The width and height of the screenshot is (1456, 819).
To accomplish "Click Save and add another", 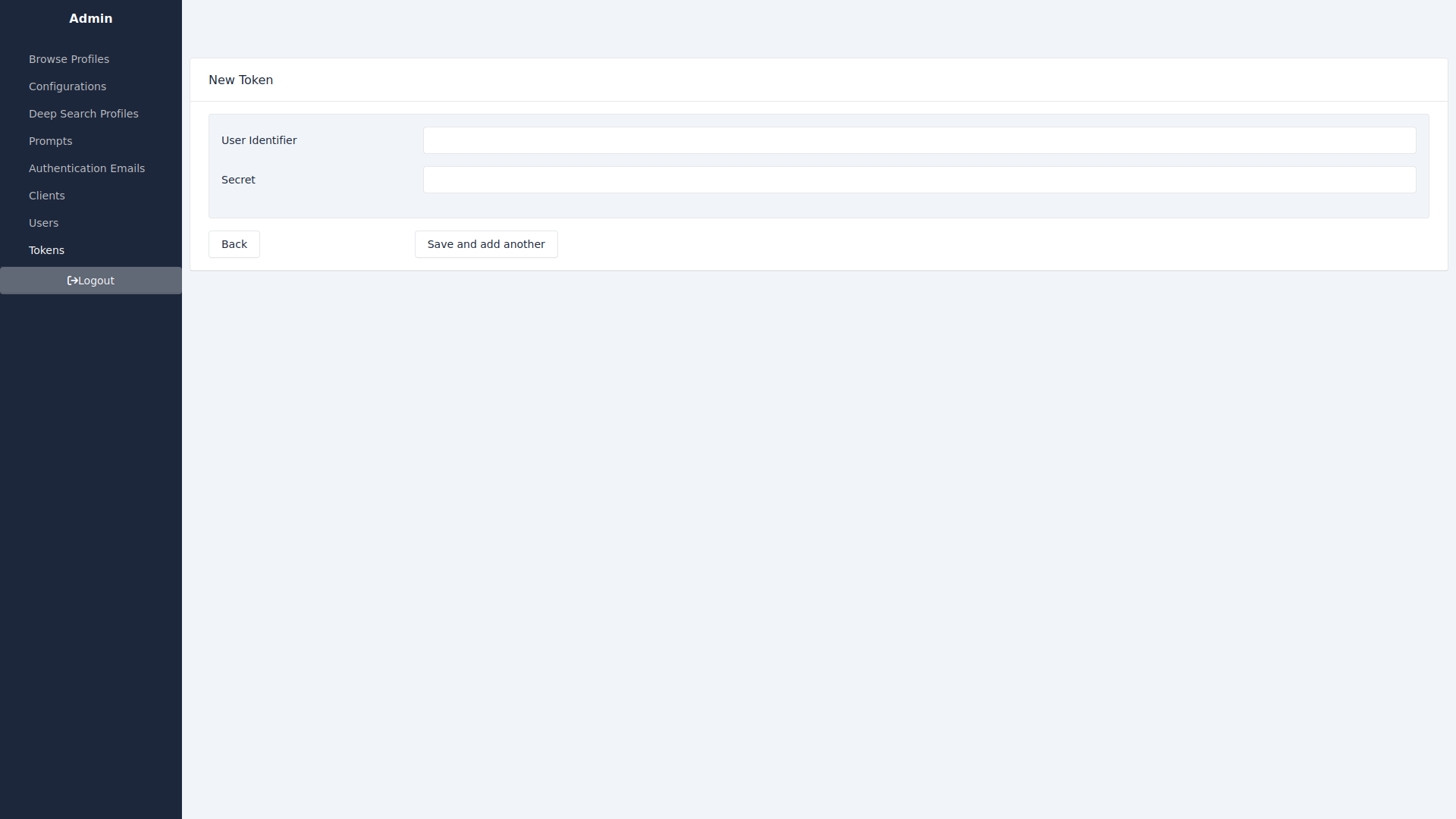I will click(486, 244).
